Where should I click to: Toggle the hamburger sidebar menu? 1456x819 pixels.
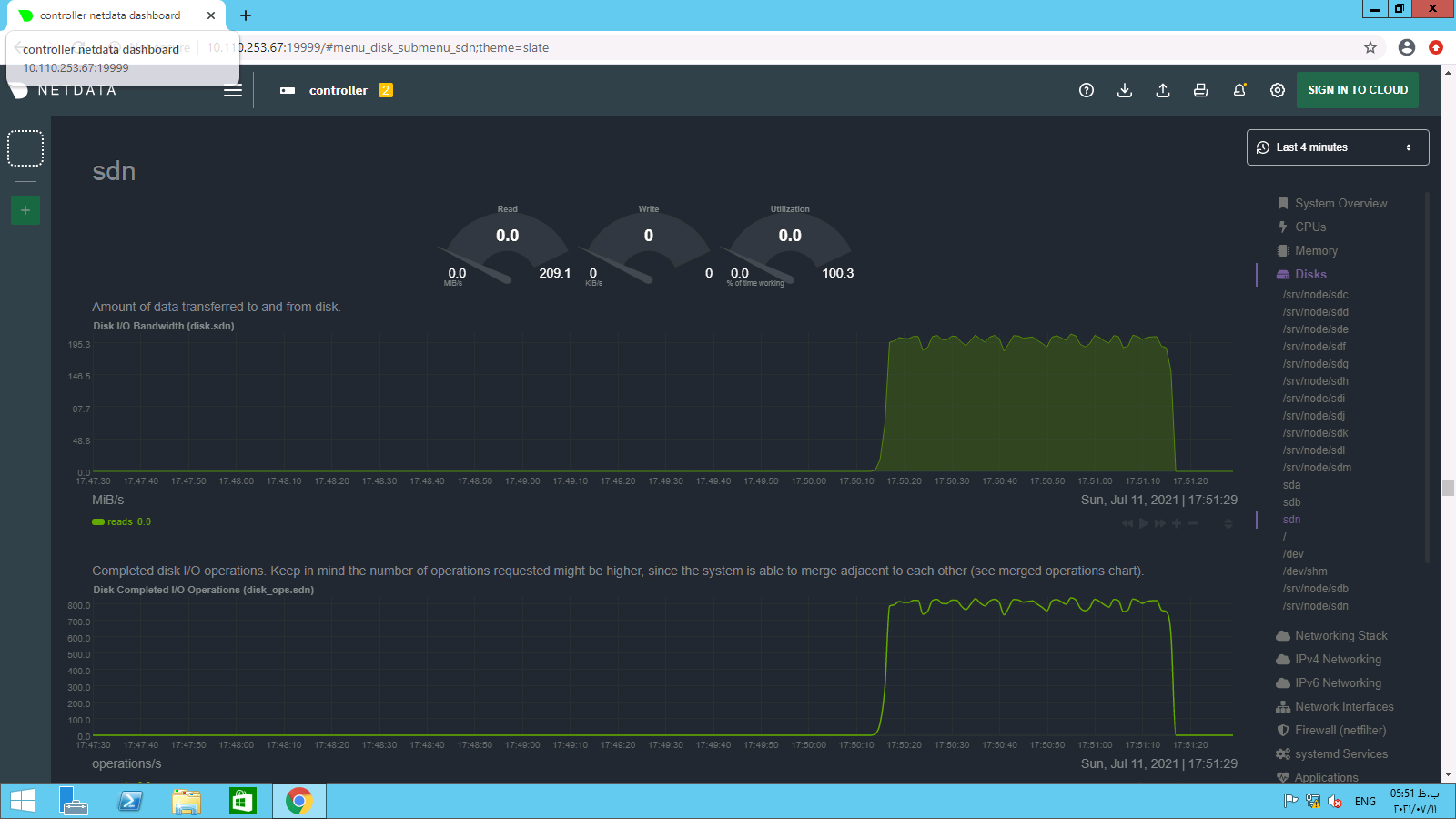tap(233, 90)
